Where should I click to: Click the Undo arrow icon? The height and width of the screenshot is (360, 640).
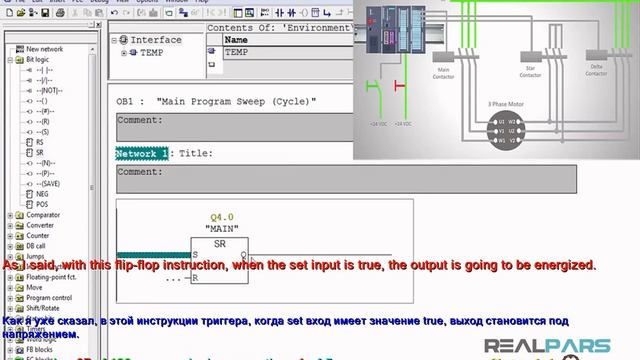[114, 13]
